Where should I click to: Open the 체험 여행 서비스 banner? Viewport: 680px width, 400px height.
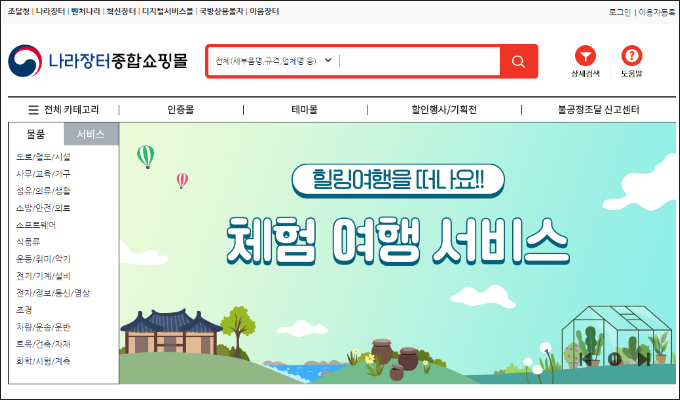[398, 253]
